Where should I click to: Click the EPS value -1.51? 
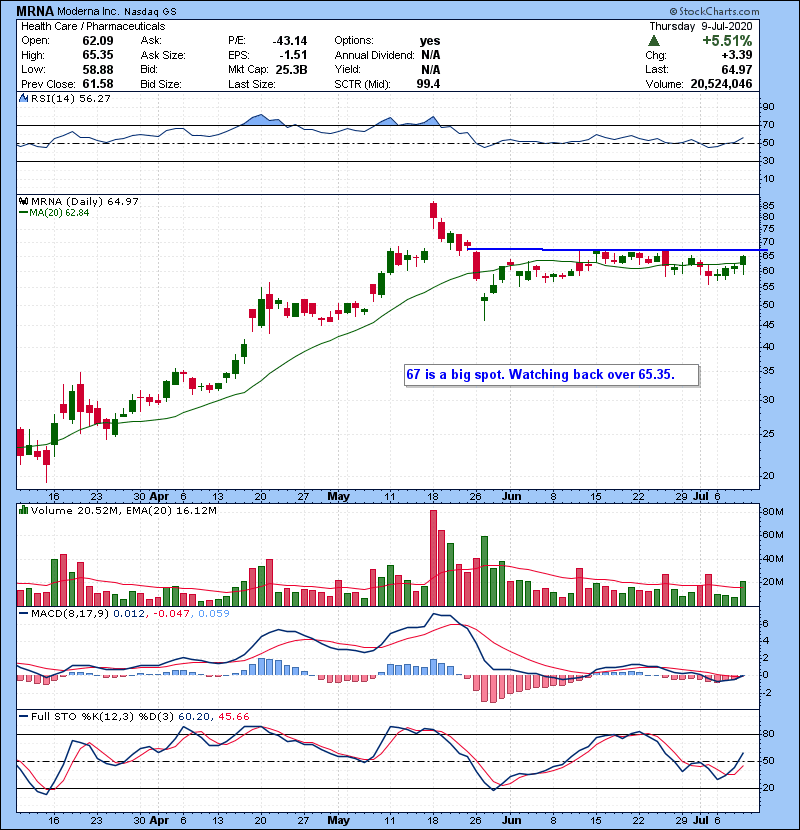(x=293, y=55)
